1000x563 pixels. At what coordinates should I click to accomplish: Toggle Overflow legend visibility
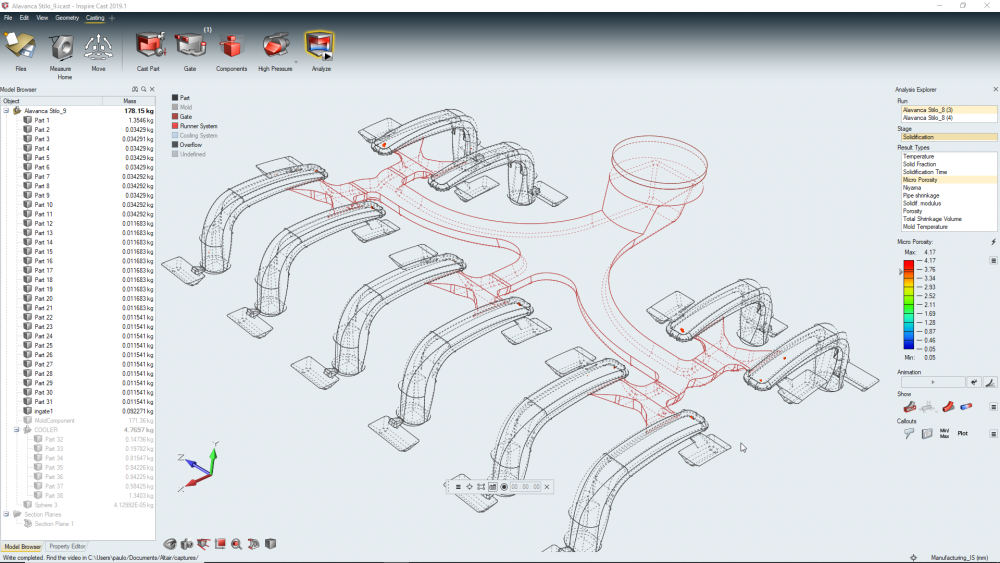point(175,145)
